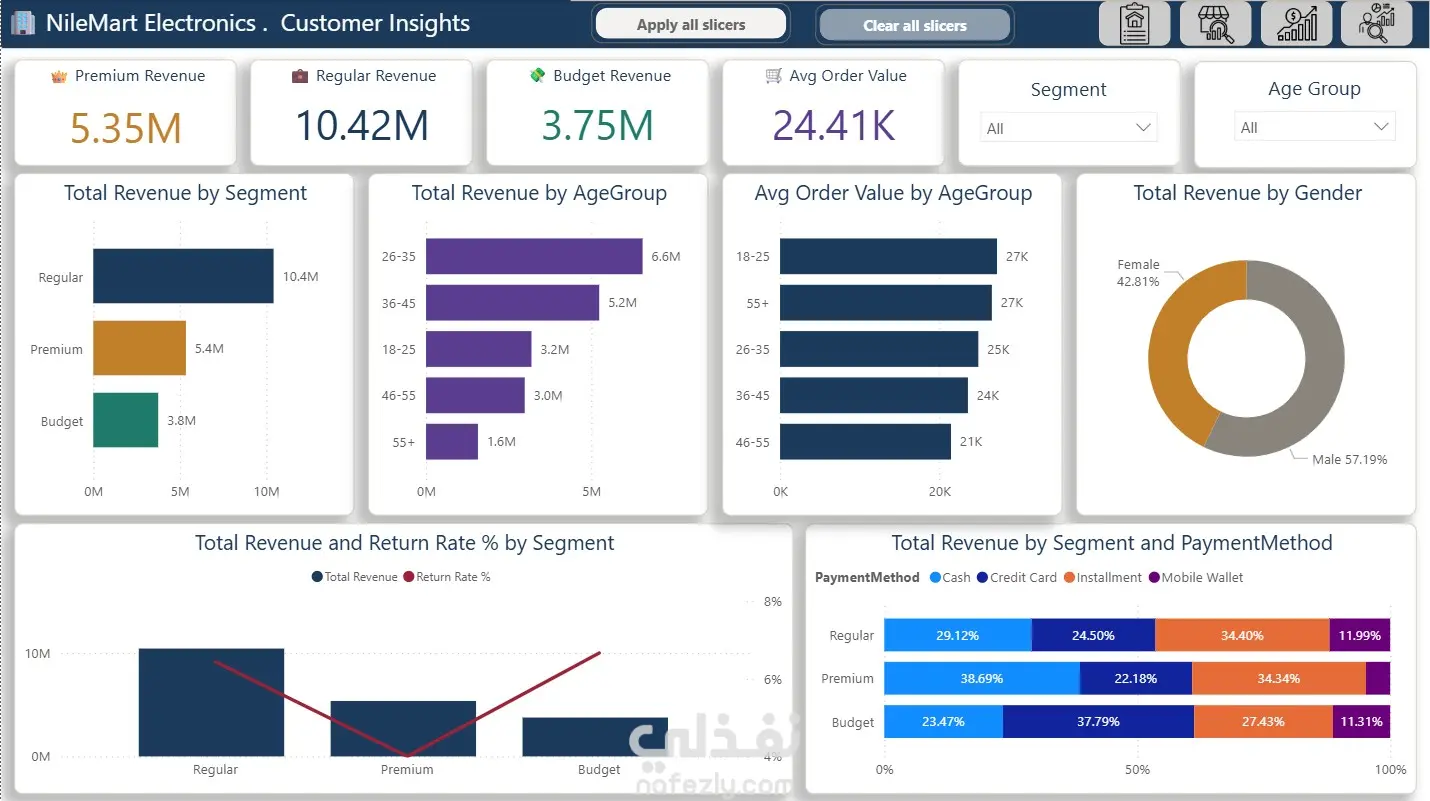Click the 24.41K Avg Order Value figure
Screen dimensions: 1430x801
pyautogui.click(x=833, y=125)
